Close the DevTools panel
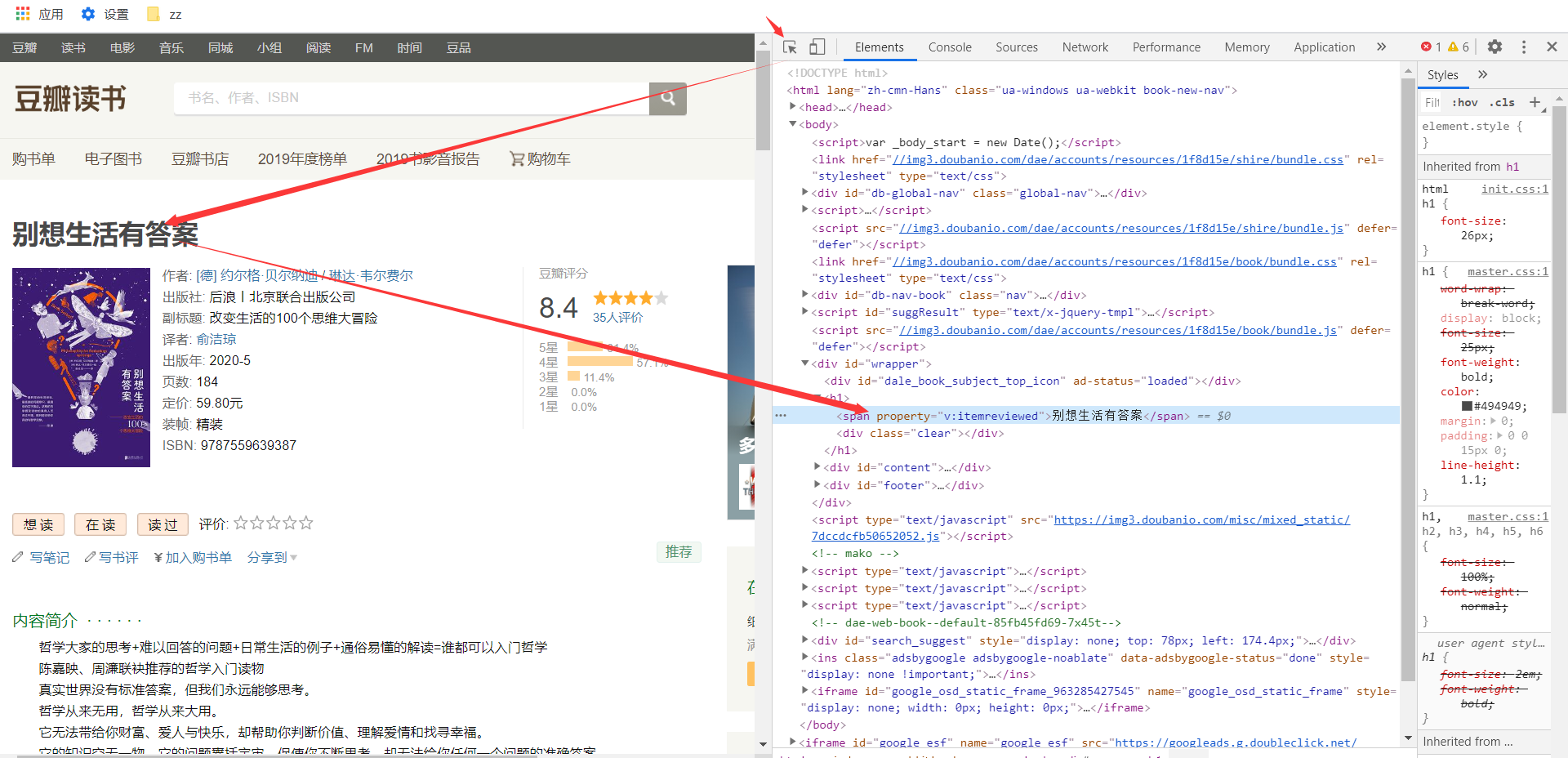Viewport: 1568px width, 758px height. (1552, 47)
